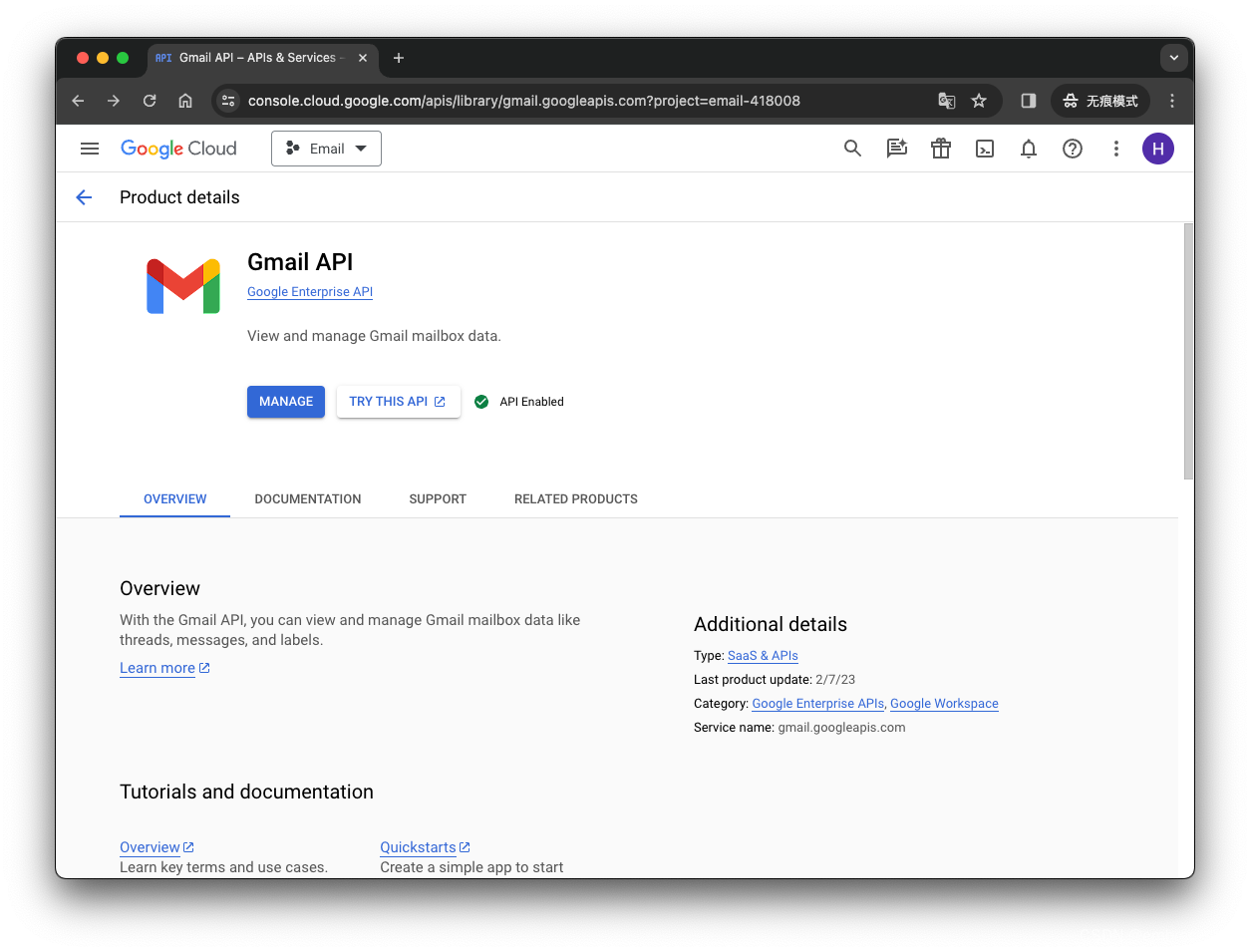The height and width of the screenshot is (952, 1250).
Task: Click the page vertical scrollbar
Action: point(1188,351)
